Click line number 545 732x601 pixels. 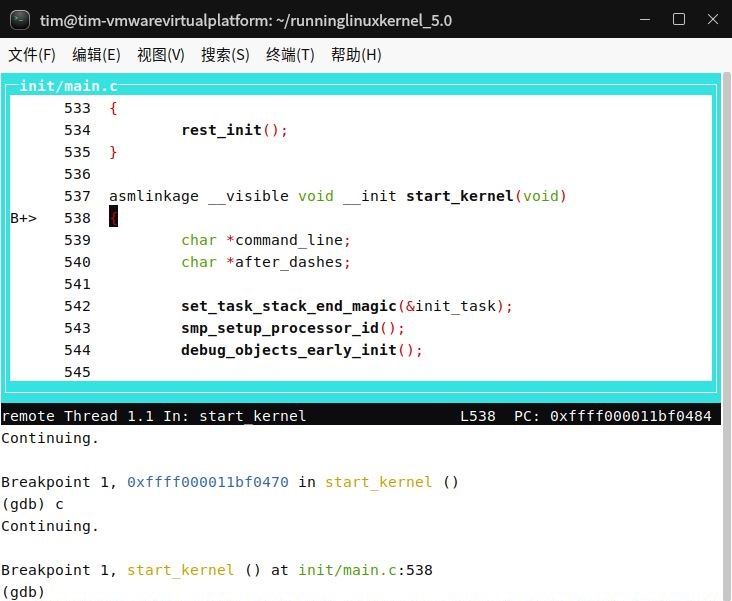77,372
